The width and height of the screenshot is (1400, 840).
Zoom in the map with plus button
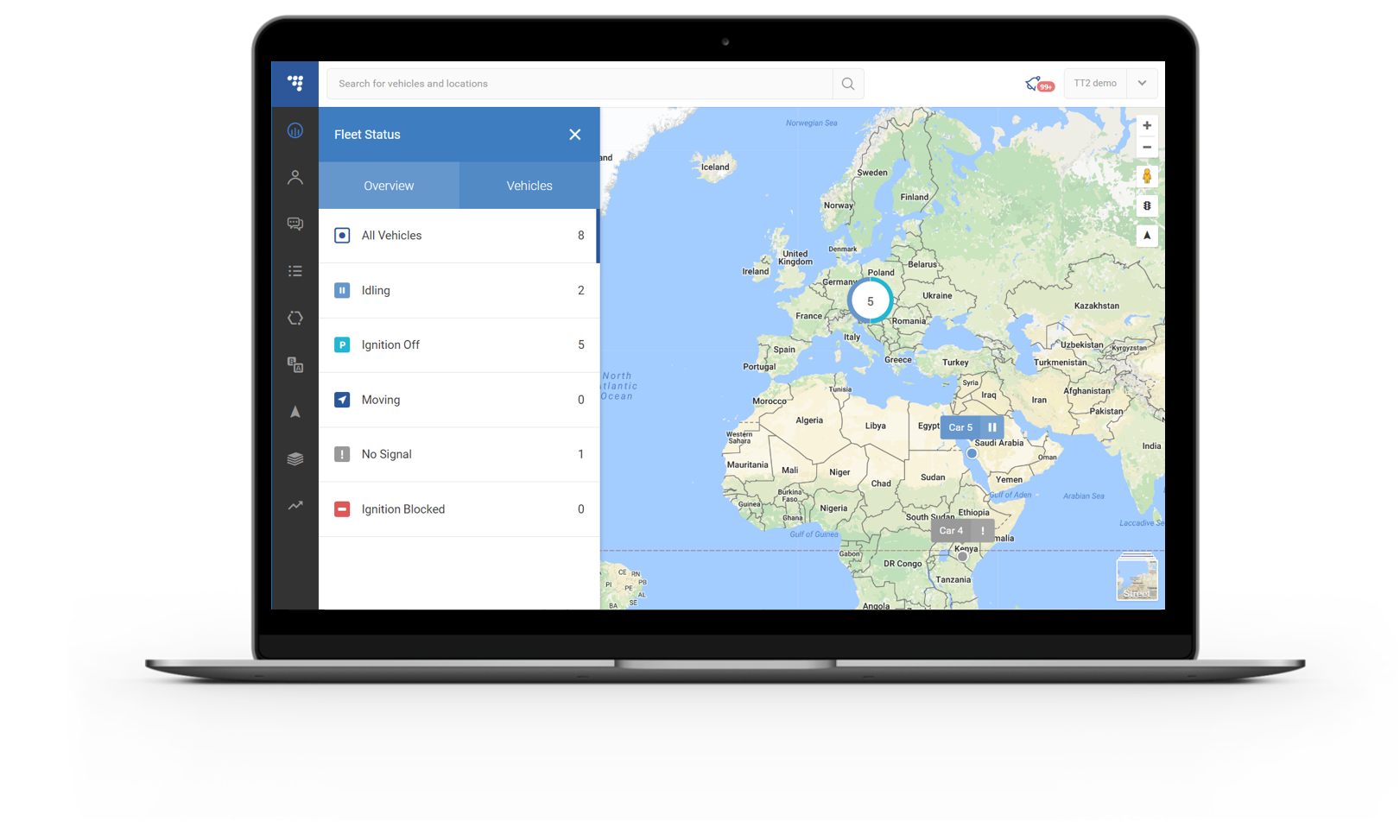tap(1147, 125)
